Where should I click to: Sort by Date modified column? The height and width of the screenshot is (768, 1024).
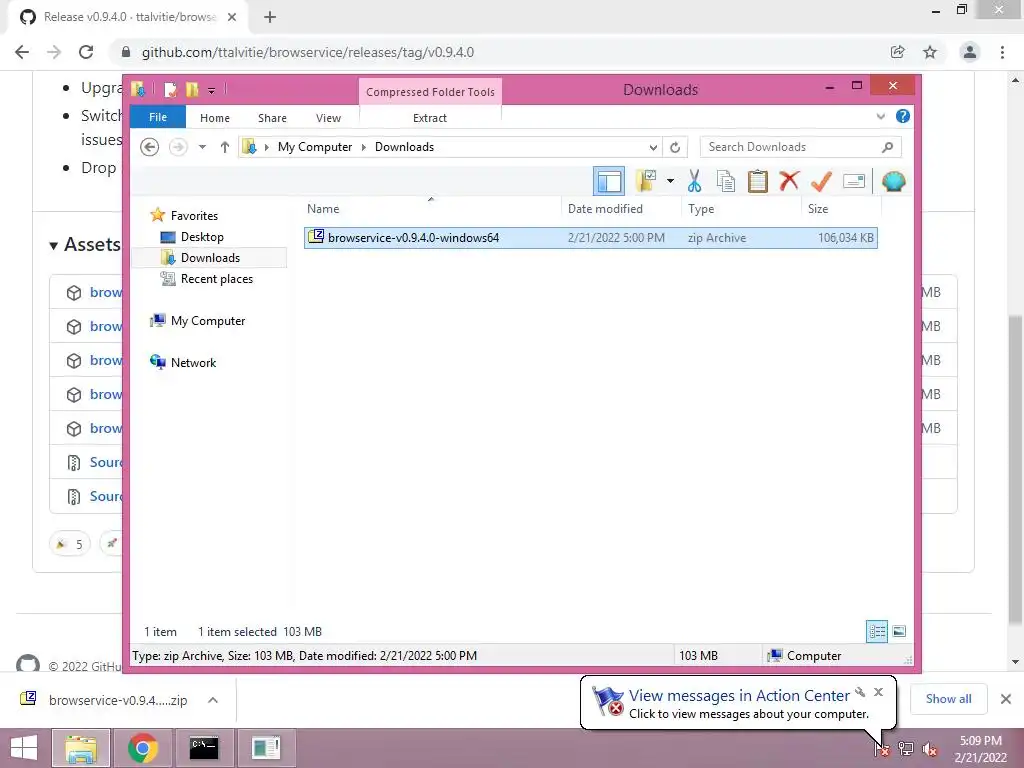pos(605,209)
